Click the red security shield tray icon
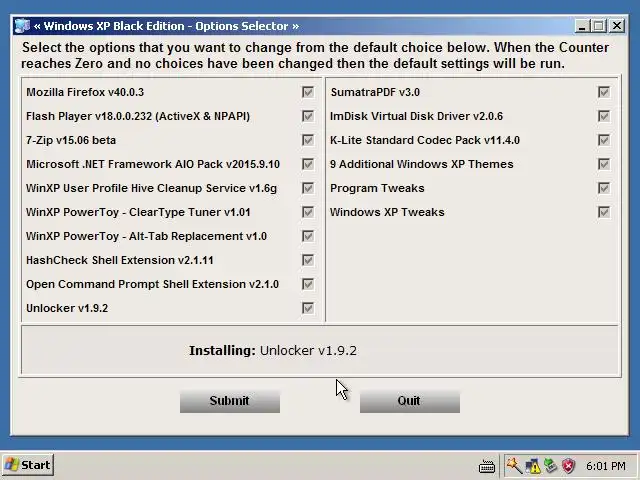 click(569, 466)
